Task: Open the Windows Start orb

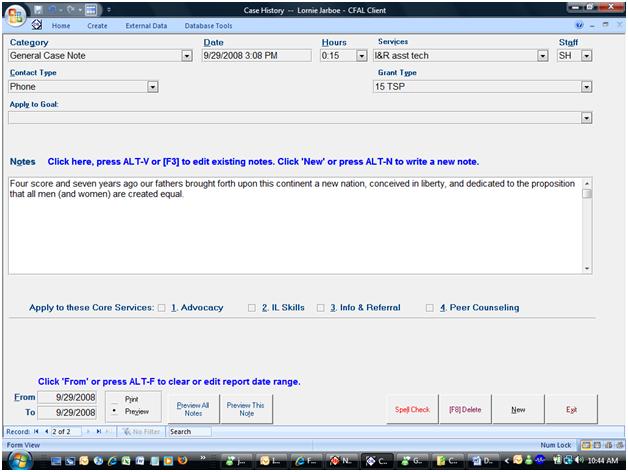Action: [x=19, y=460]
